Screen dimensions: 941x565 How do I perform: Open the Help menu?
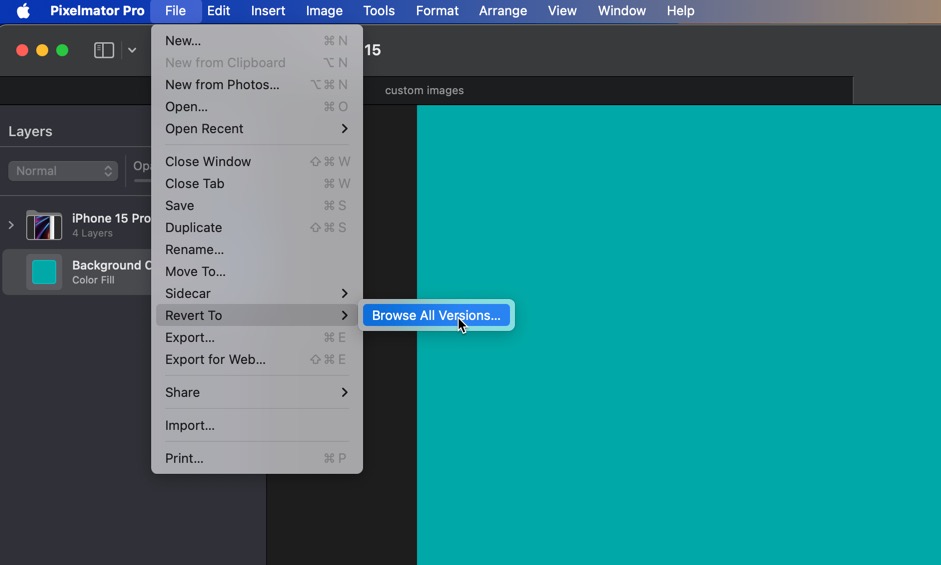680,11
